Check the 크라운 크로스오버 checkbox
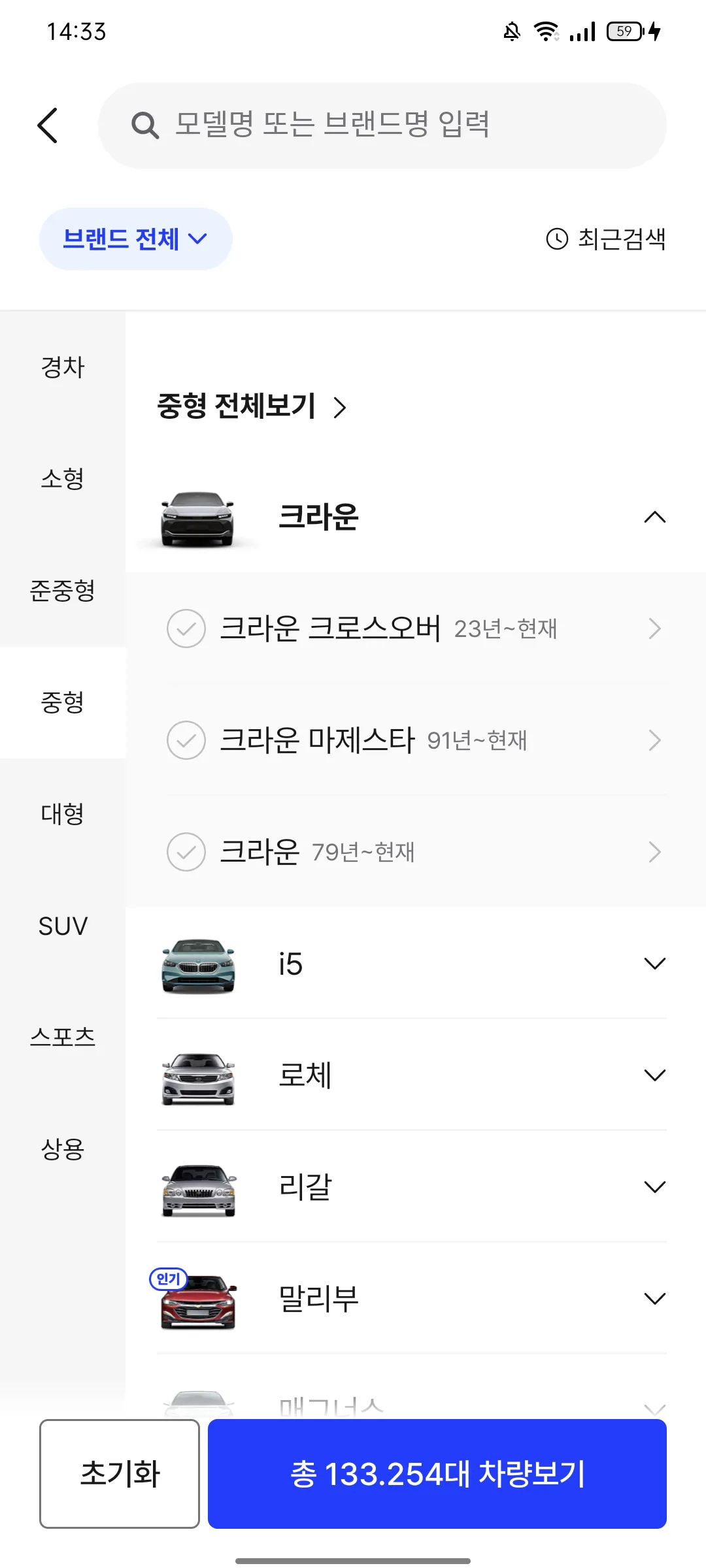Screen dimensions: 706x1568 click(186, 629)
